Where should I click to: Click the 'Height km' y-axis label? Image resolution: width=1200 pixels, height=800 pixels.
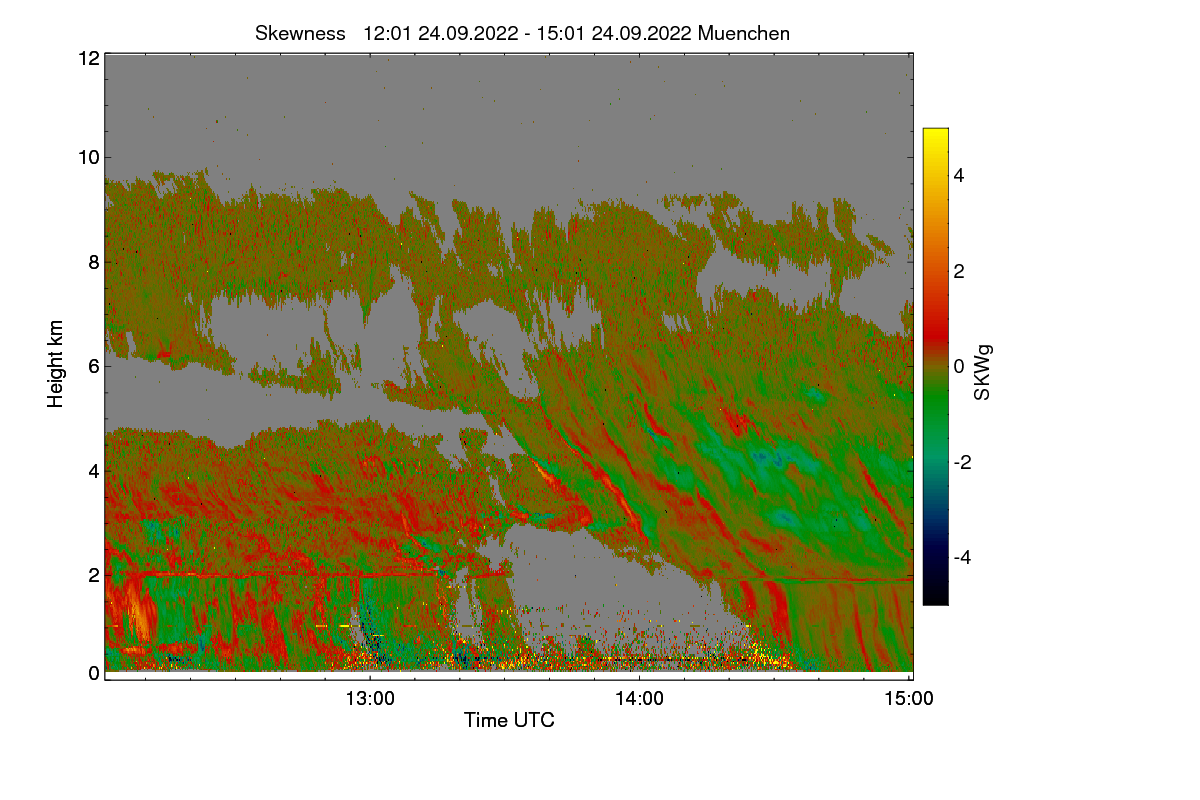55,364
